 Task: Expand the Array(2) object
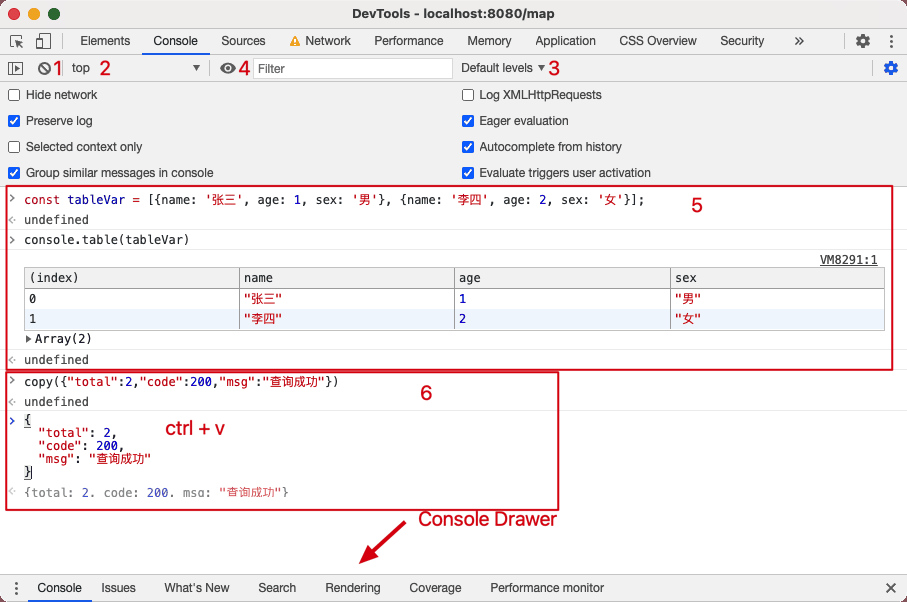pos(28,339)
